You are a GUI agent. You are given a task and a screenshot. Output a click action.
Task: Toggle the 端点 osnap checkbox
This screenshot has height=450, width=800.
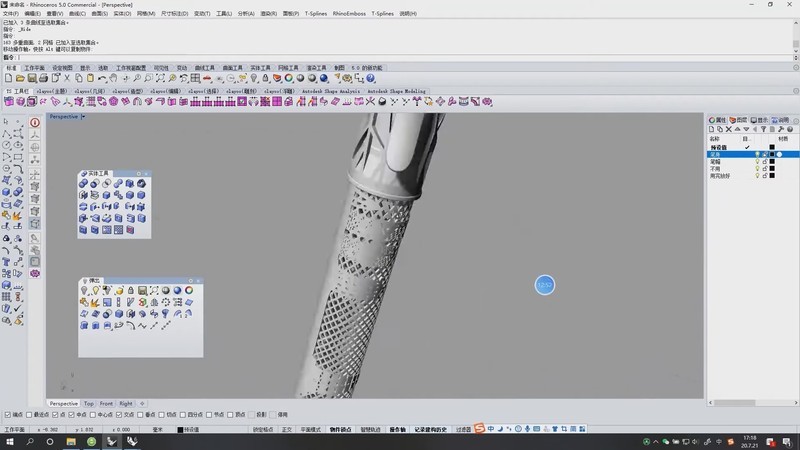10,414
